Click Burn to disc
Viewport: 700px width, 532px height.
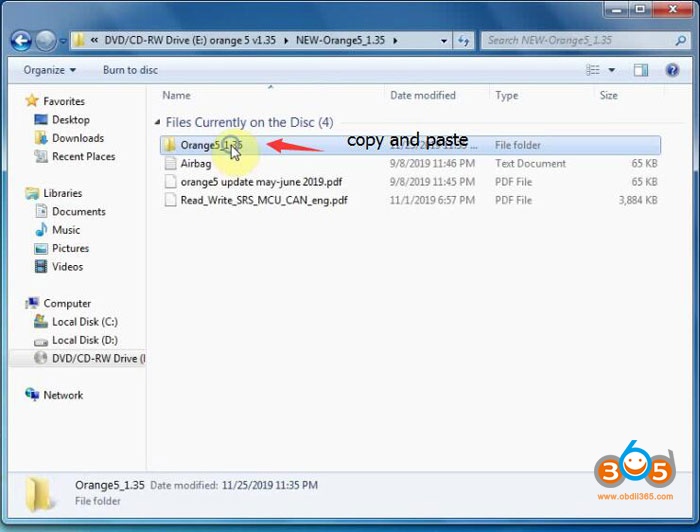(130, 70)
